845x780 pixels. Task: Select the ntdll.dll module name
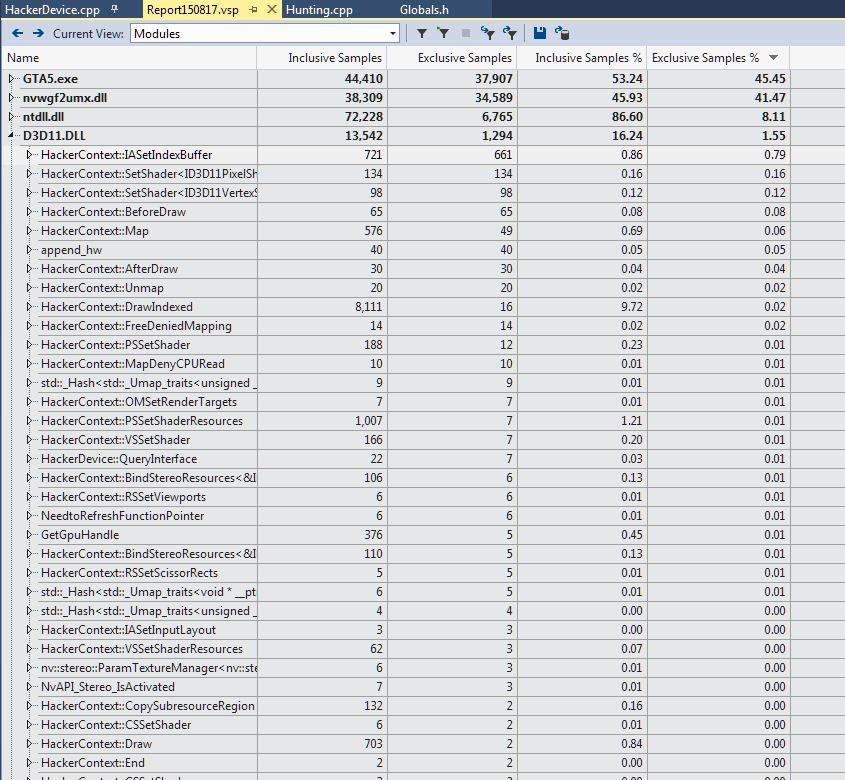point(43,116)
